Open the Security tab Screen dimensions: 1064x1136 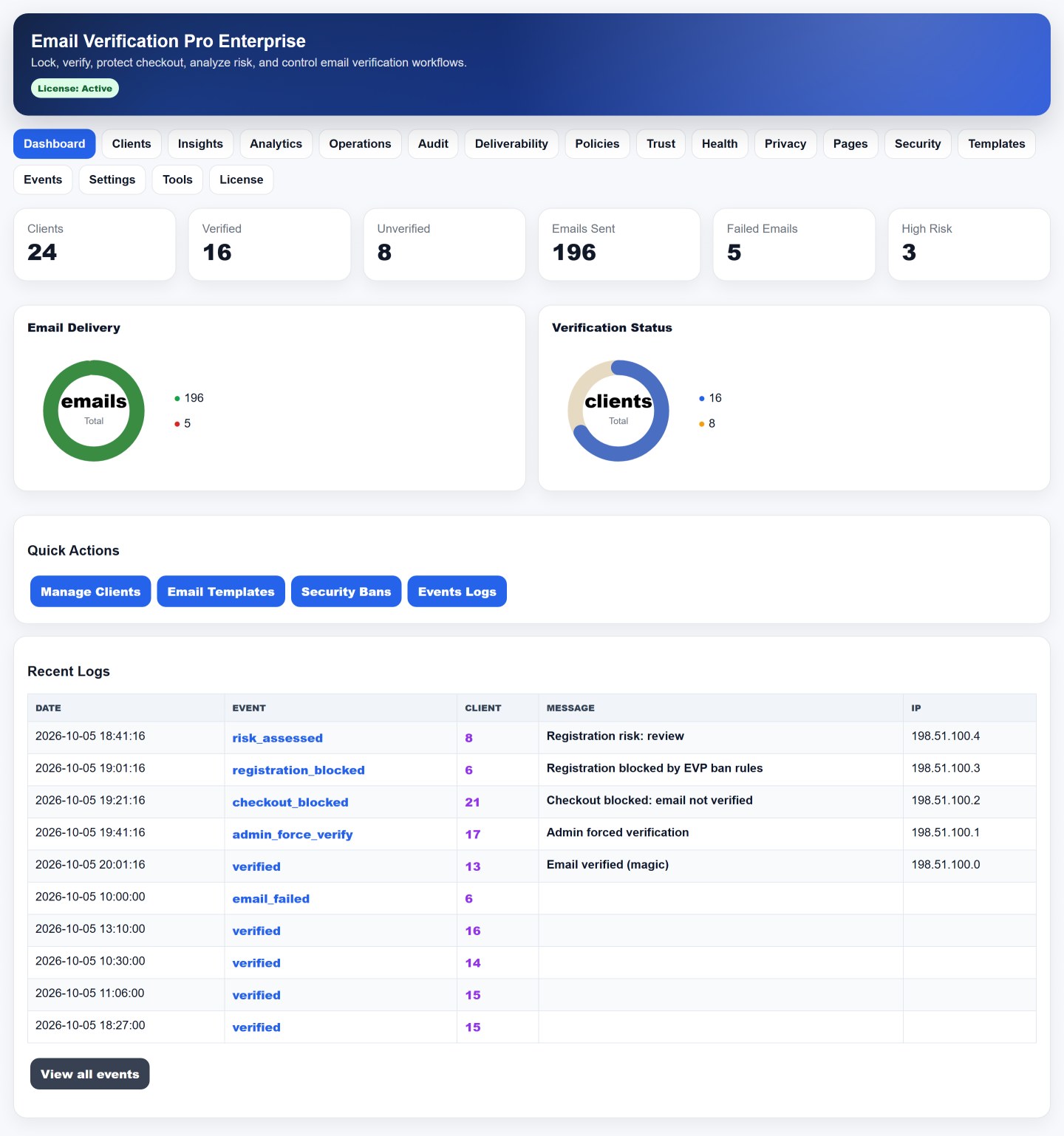click(918, 144)
